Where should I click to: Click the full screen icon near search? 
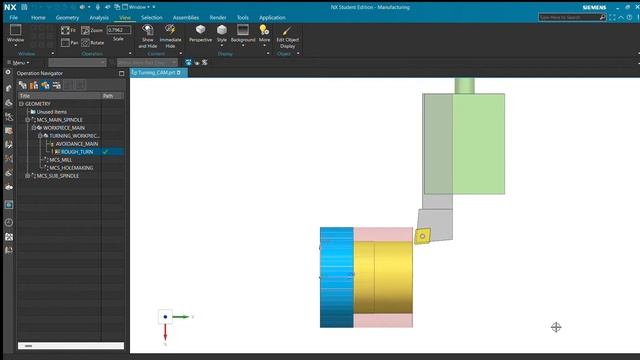pos(612,17)
